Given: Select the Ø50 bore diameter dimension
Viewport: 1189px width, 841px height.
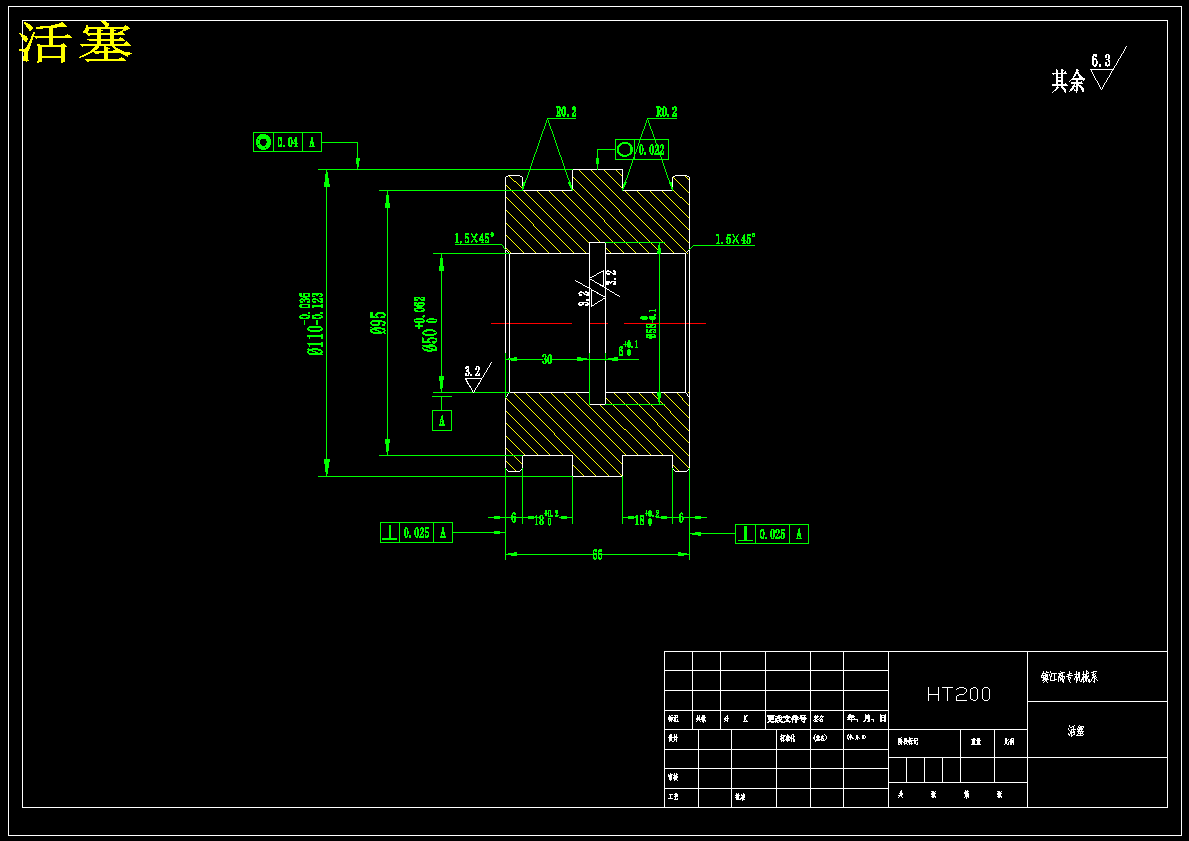Looking at the screenshot, I should click(x=425, y=324).
